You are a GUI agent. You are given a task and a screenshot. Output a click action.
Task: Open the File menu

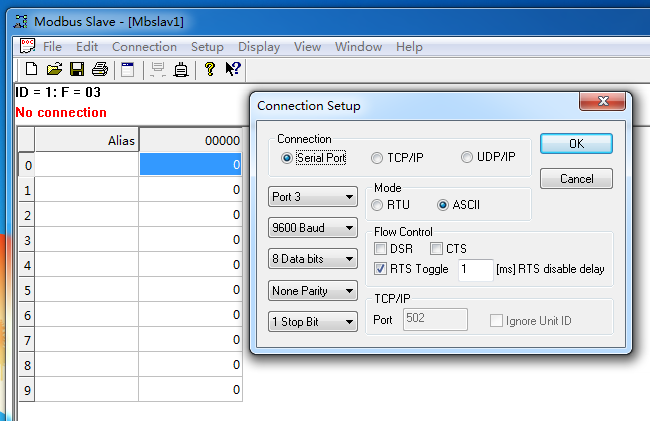(52, 46)
